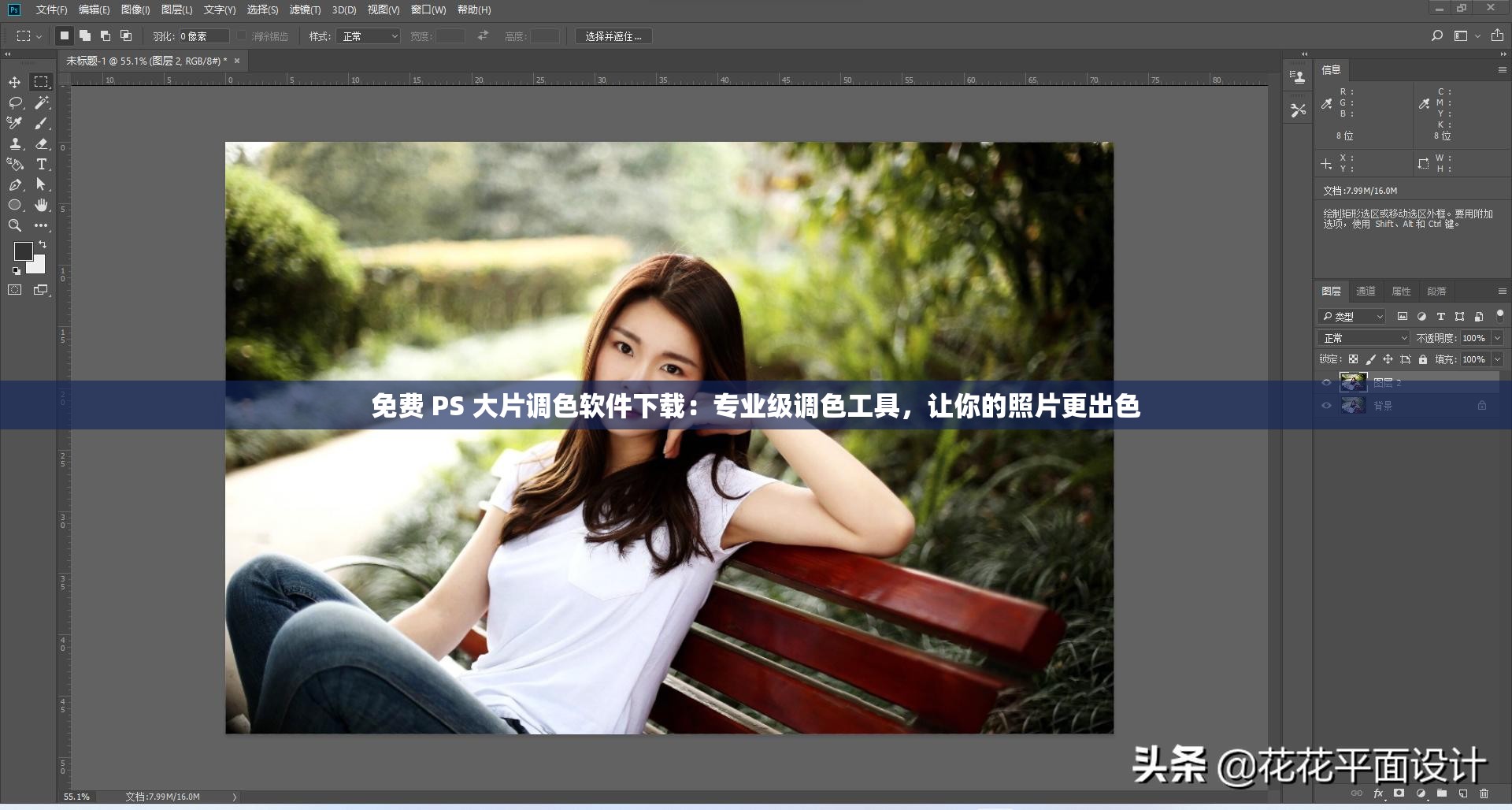Open the 图像(I) menu
Image resolution: width=1512 pixels, height=810 pixels.
point(135,9)
